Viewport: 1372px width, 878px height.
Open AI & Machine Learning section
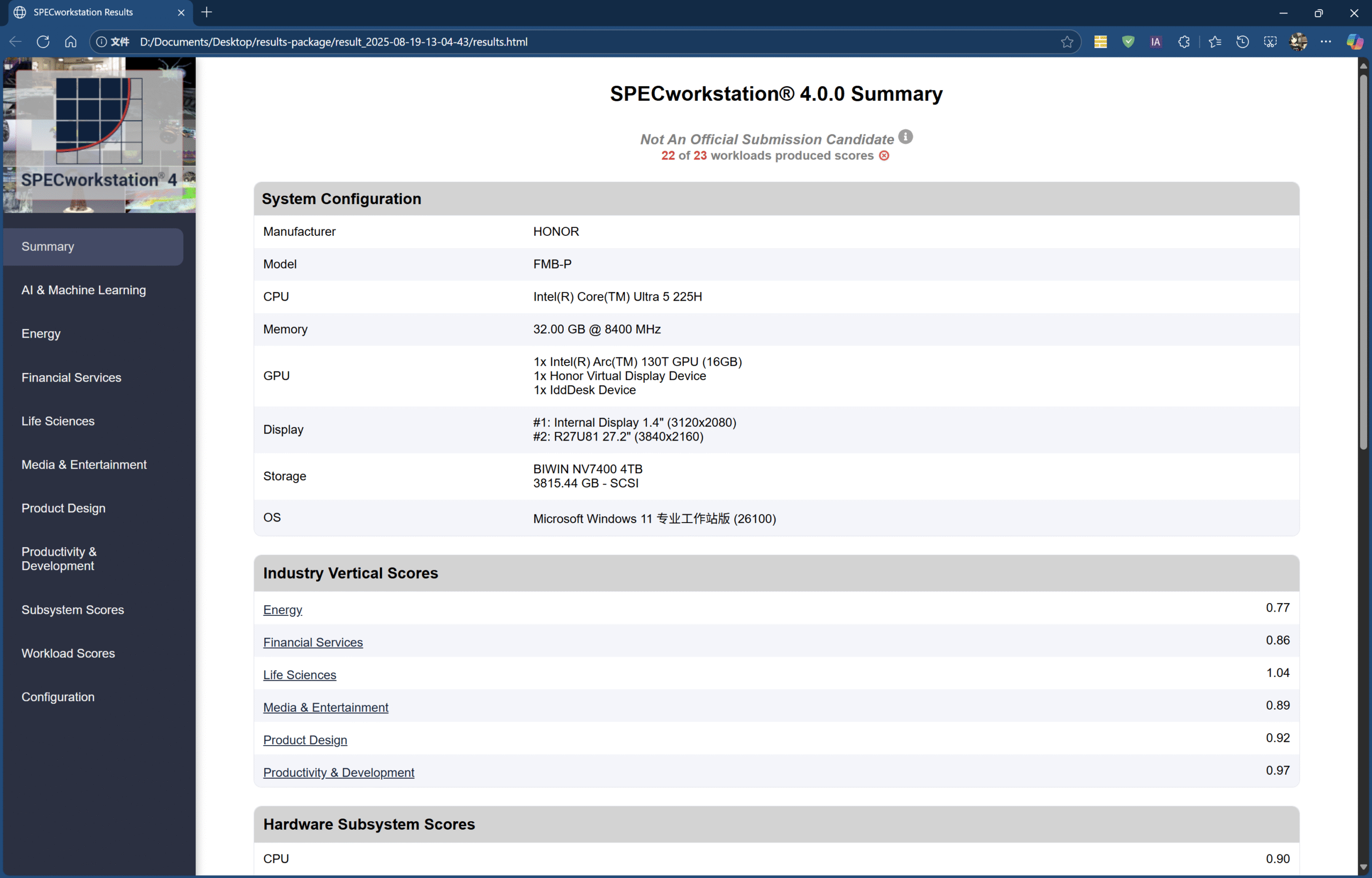click(84, 290)
